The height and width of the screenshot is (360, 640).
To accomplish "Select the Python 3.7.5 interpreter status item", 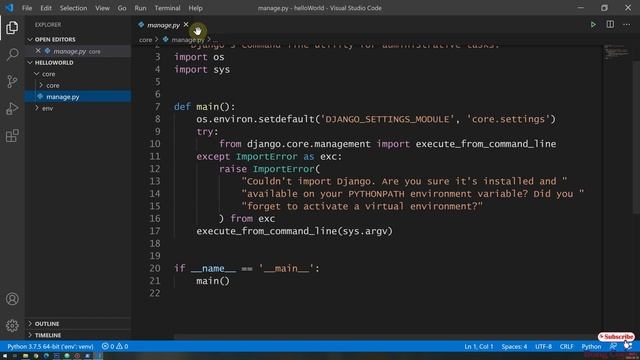I will point(50,346).
